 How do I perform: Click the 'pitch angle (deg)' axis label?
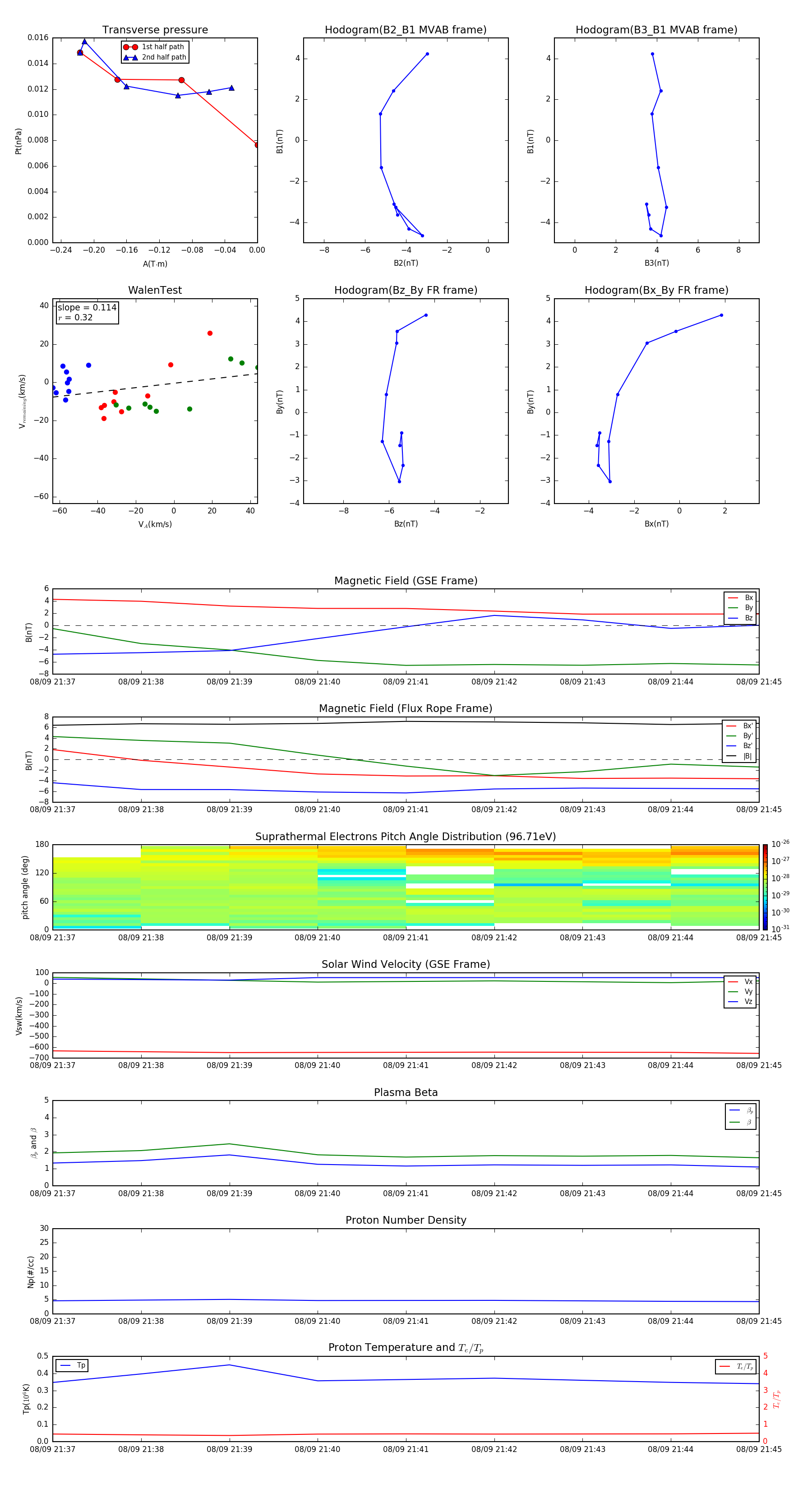point(25,887)
